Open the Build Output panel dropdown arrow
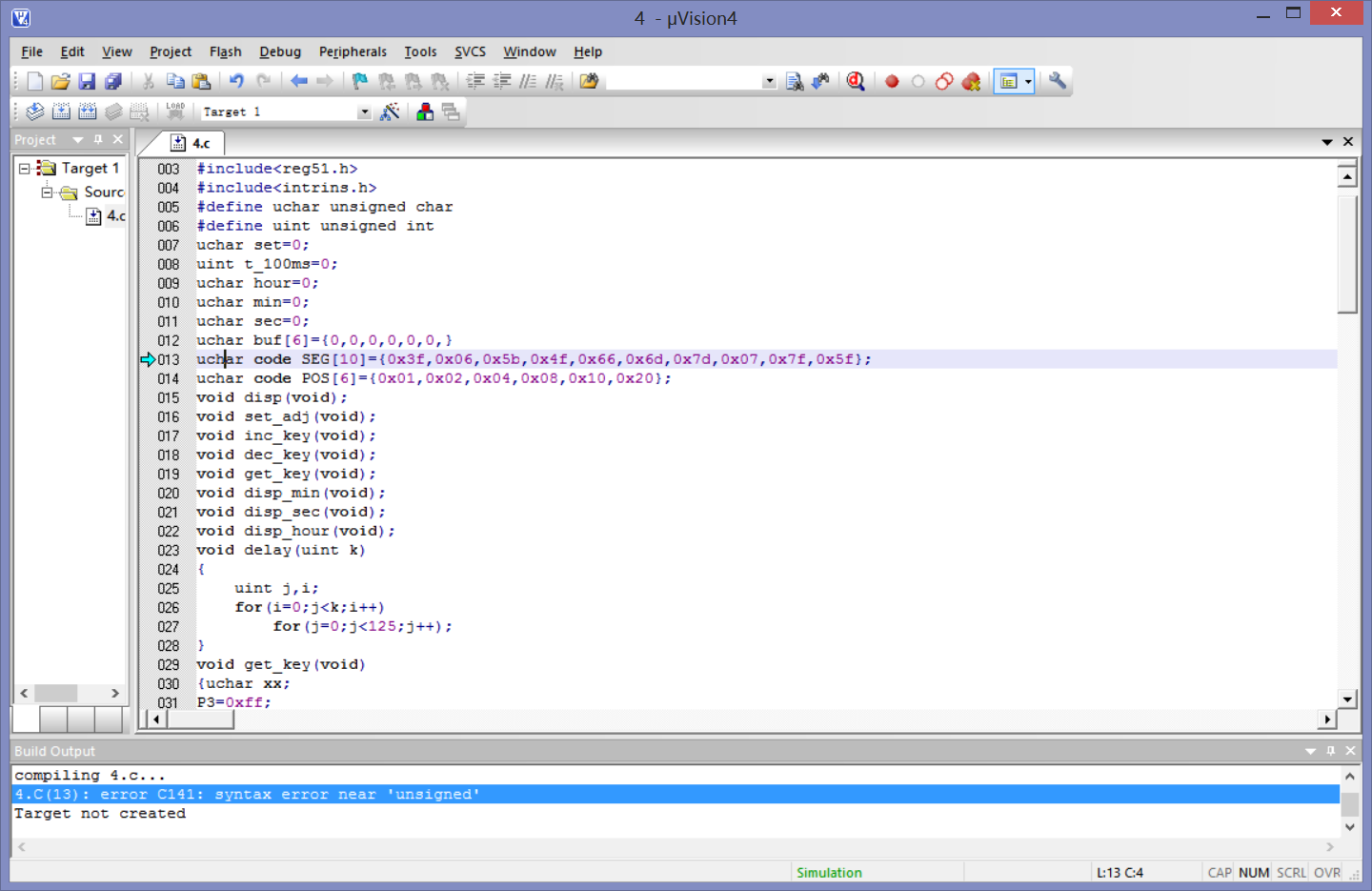 1311,751
